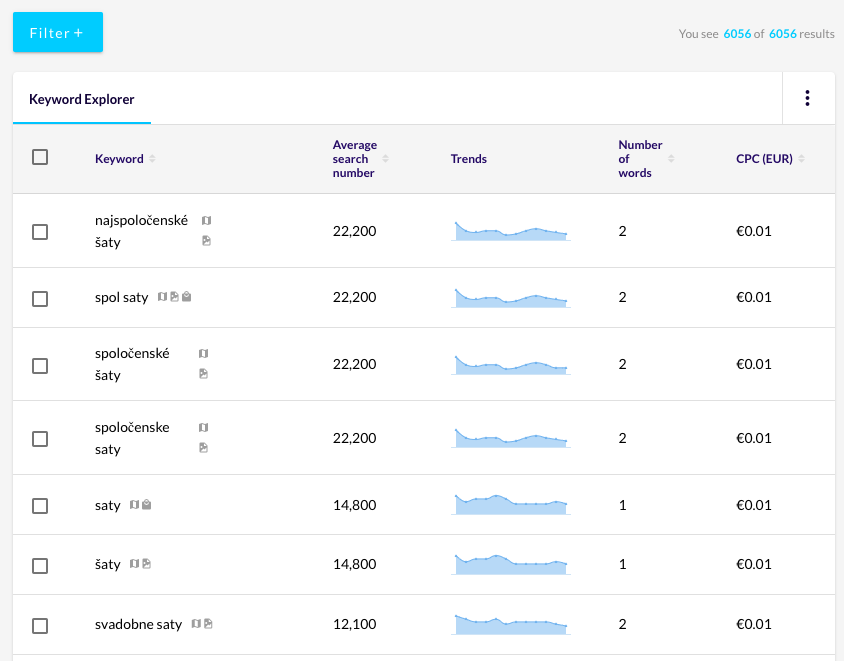Viewport: 844px width, 661px height.
Task: Toggle the select-all checkbox in table header
Action: 40,157
